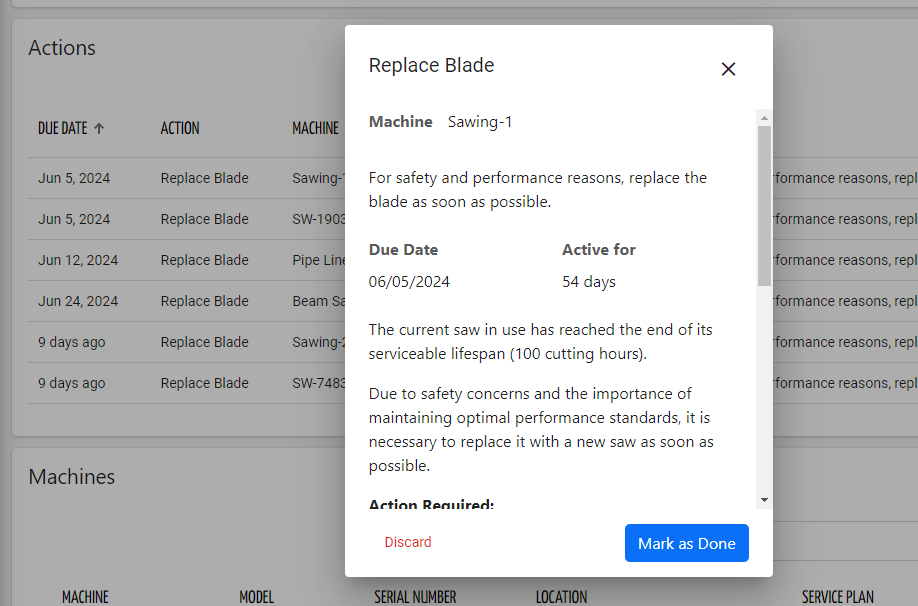Image resolution: width=918 pixels, height=606 pixels.
Task: Click the '06/05/2024' due date value
Action: tap(409, 282)
